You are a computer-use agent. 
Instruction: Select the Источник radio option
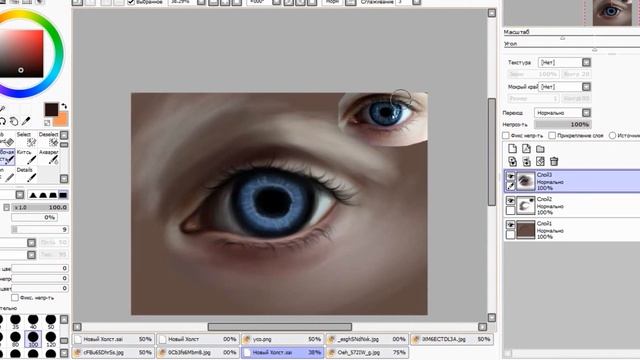point(612,135)
